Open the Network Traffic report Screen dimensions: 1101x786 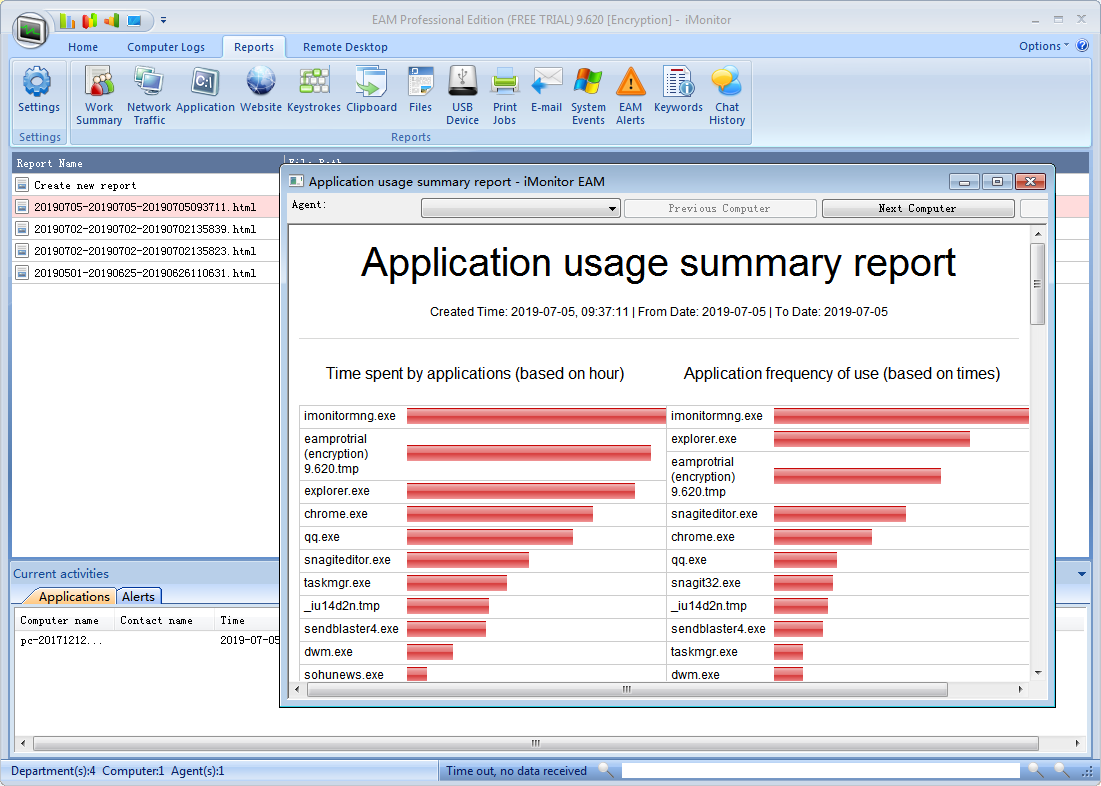149,96
